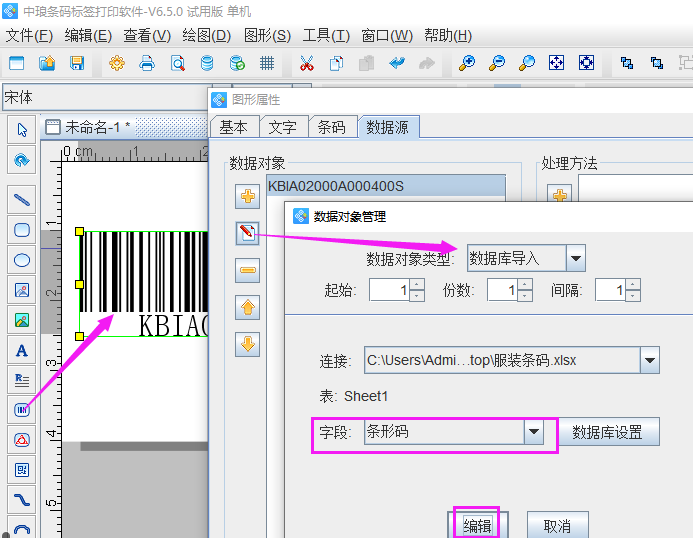Click the Open file icon in toolbar

[47, 63]
